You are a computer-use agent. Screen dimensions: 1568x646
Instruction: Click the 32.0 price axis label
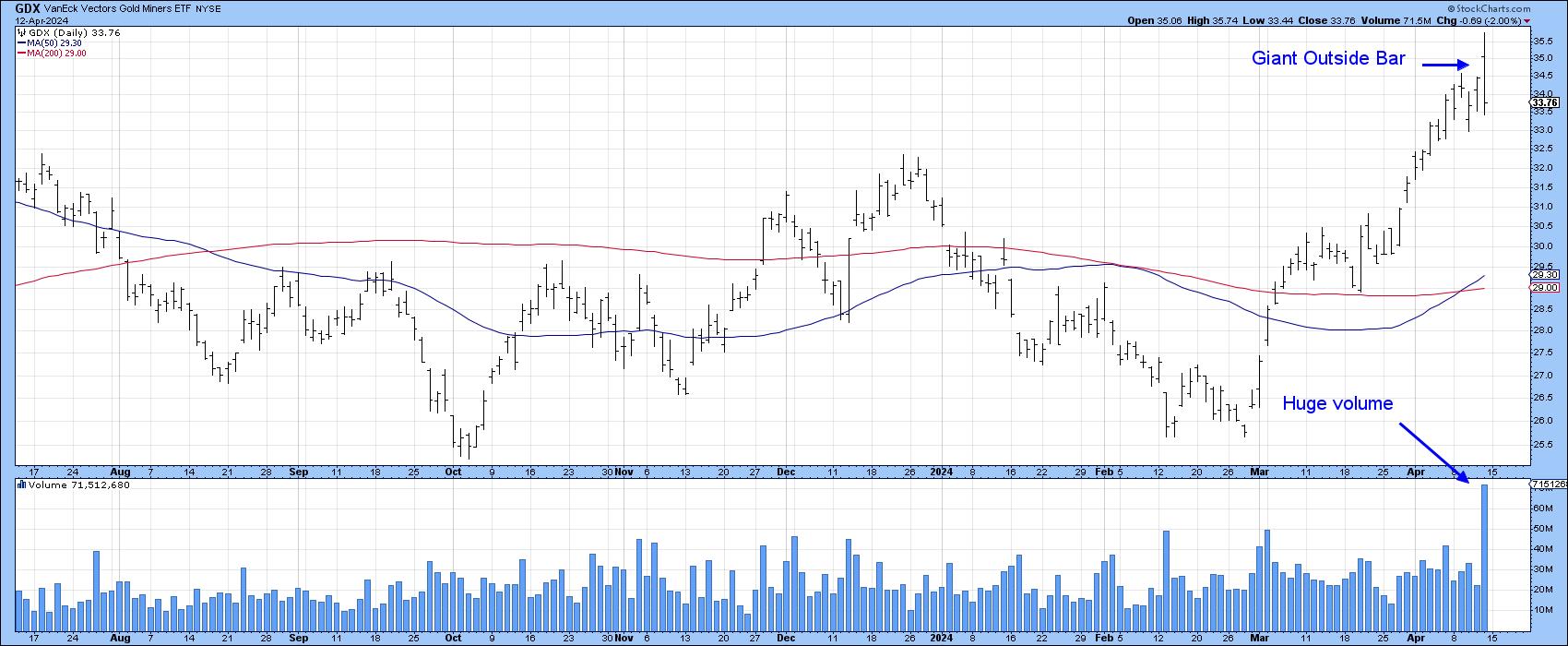point(1541,168)
